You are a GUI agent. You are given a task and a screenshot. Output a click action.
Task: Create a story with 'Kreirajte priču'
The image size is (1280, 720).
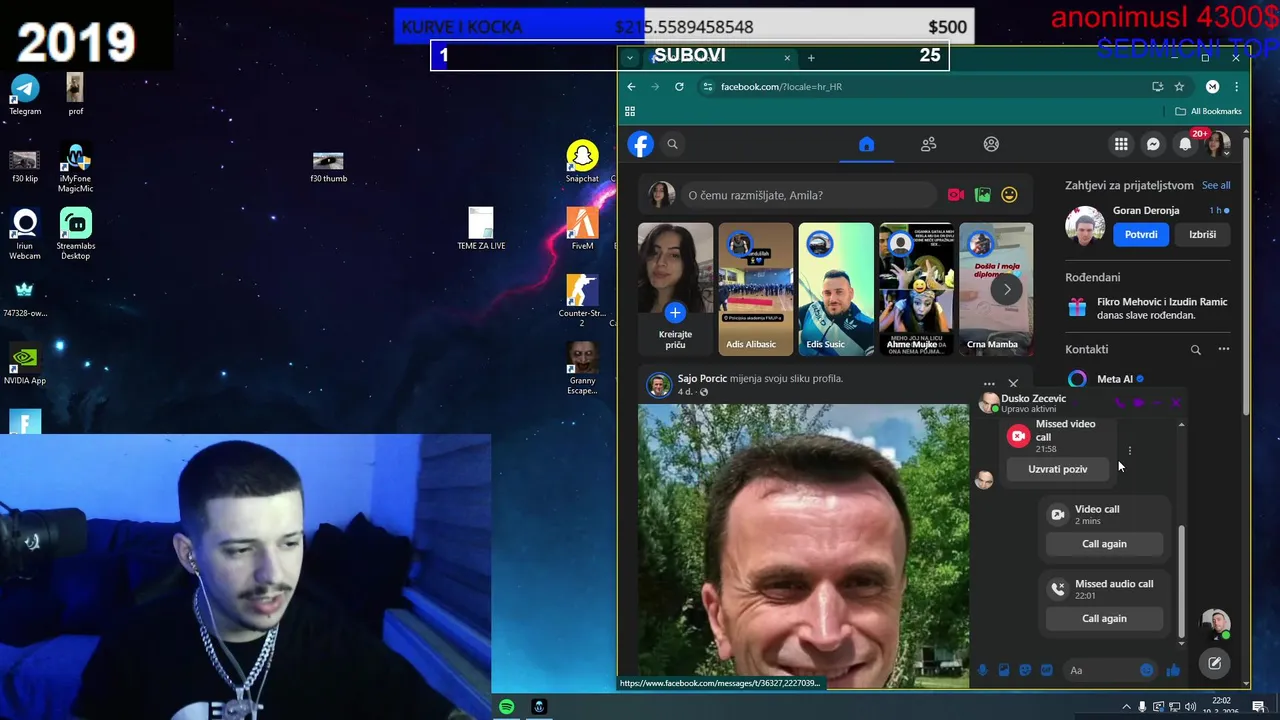coord(675,289)
